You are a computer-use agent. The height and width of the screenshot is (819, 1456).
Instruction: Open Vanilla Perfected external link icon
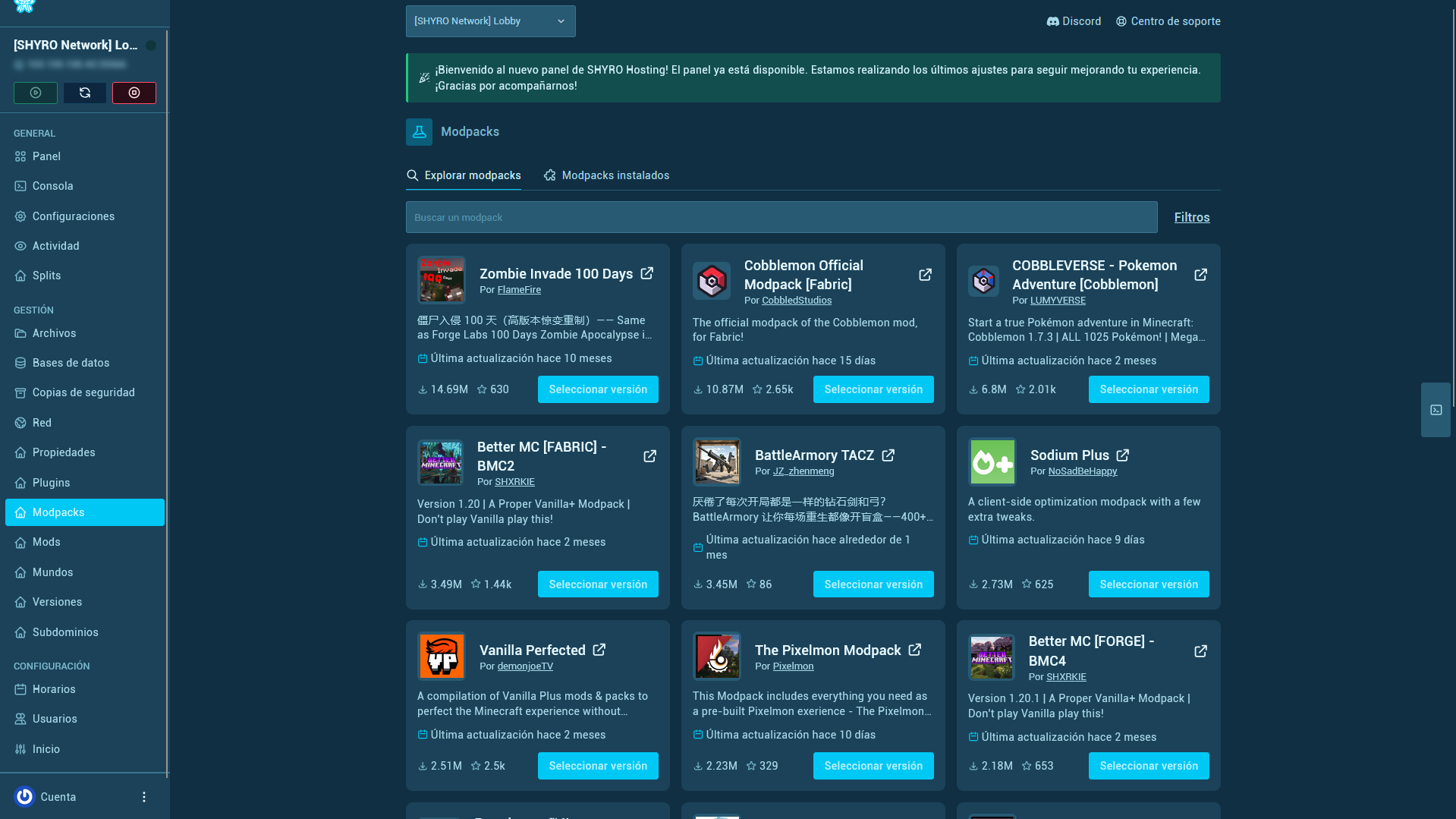click(x=599, y=650)
